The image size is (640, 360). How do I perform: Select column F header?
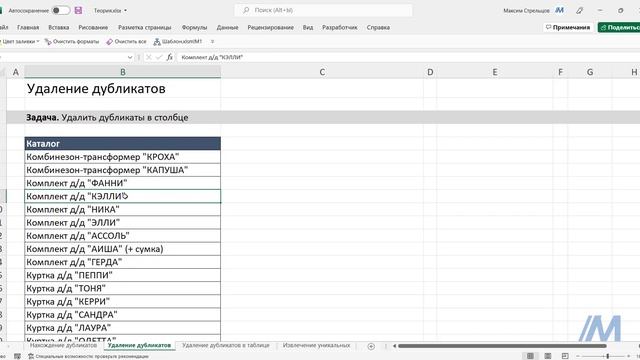click(560, 72)
